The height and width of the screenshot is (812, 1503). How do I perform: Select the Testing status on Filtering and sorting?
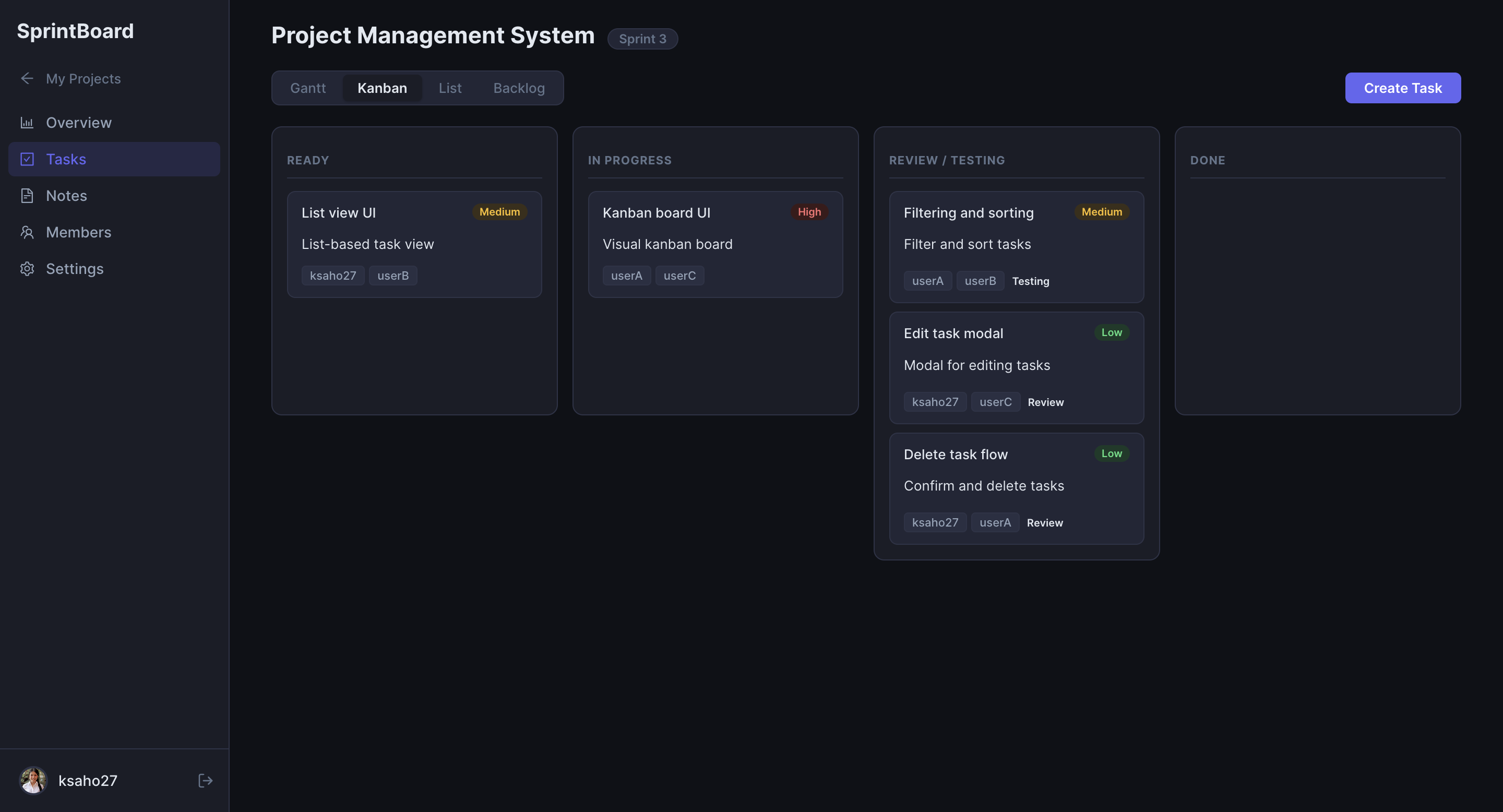click(x=1030, y=281)
